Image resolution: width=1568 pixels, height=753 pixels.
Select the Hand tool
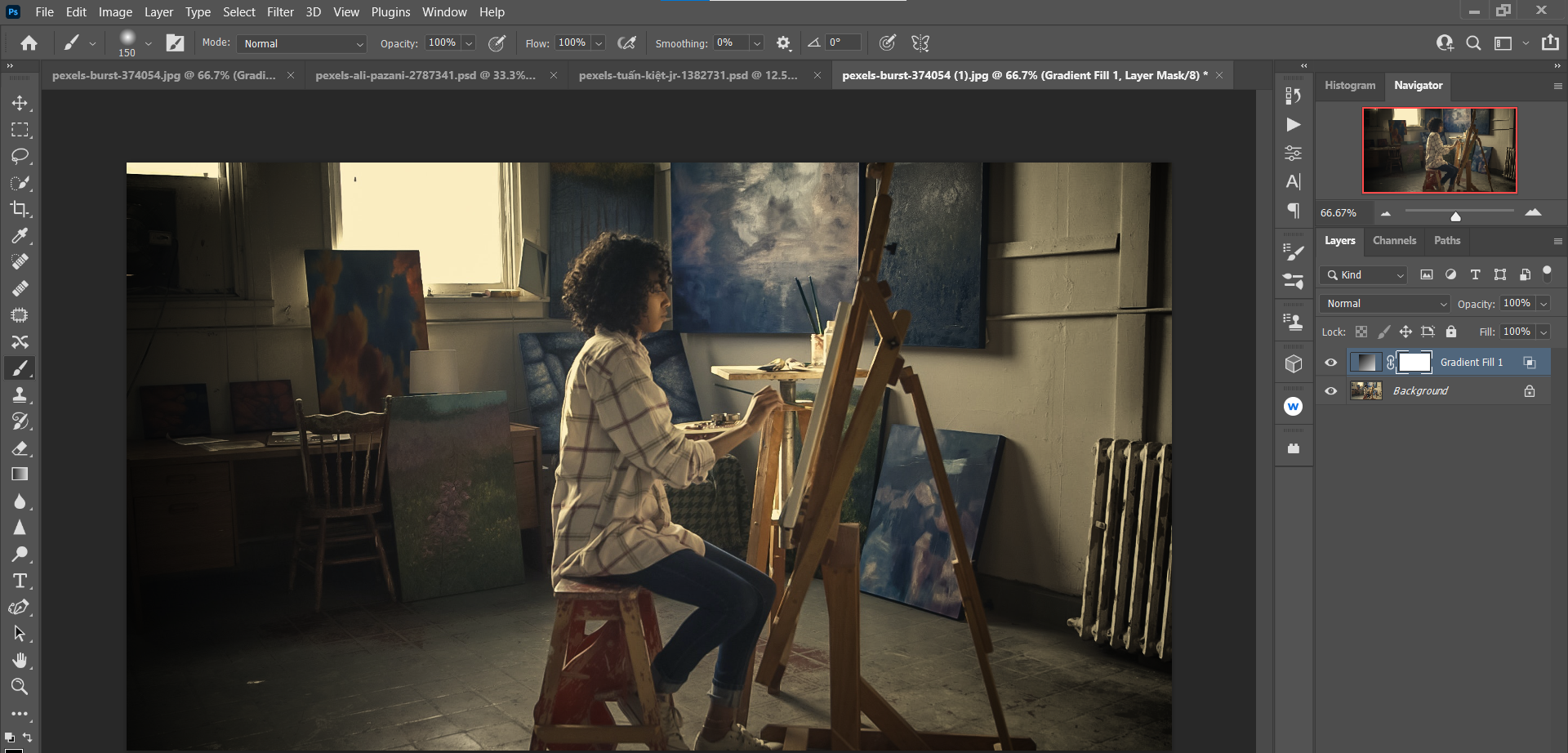click(x=20, y=660)
